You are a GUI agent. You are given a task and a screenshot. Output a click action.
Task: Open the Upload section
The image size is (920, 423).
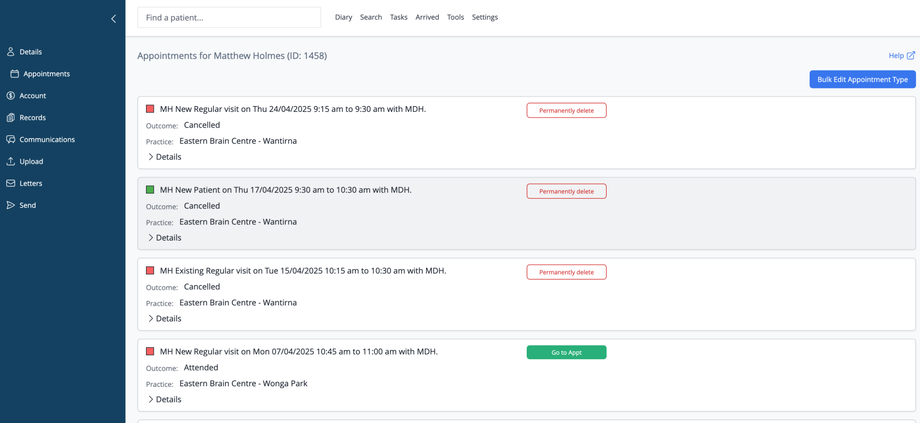31,161
